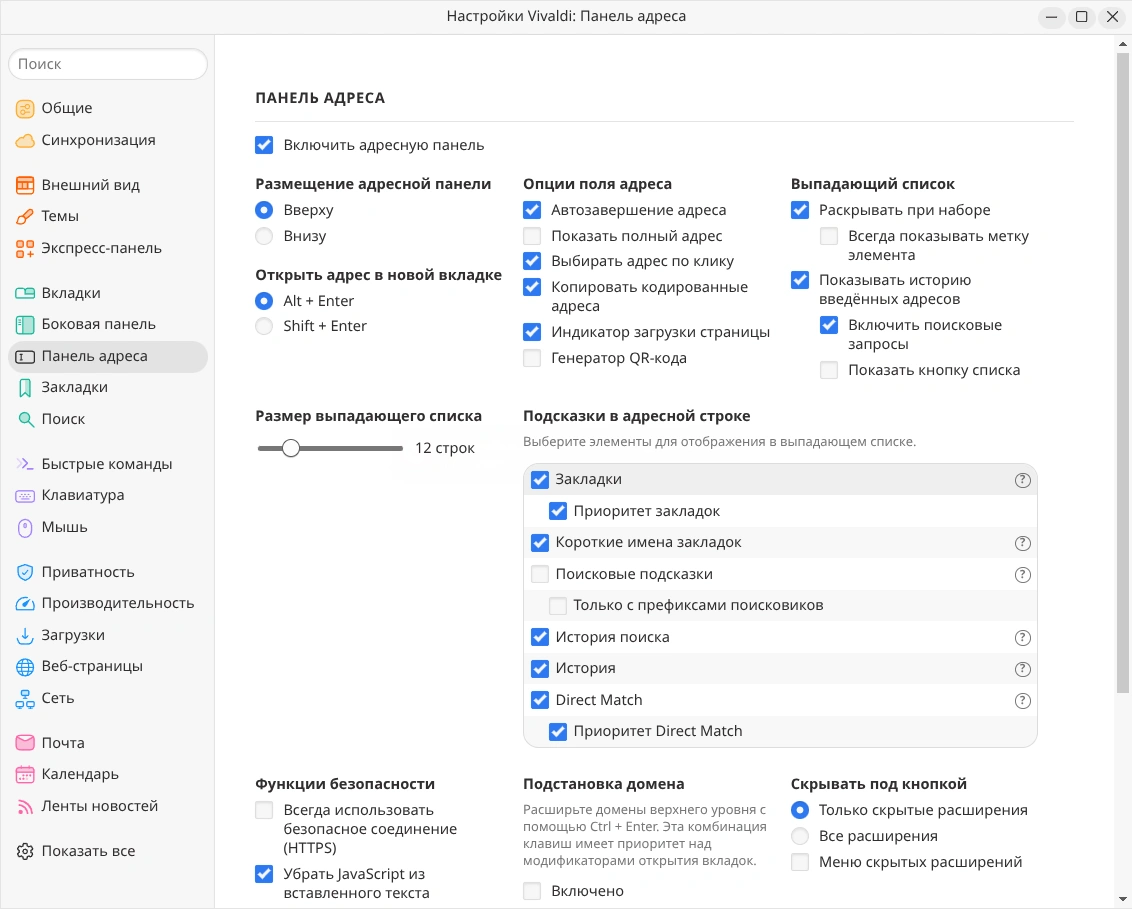Click the Sync cloud icon in sidebar
The width and height of the screenshot is (1132, 909).
pyautogui.click(x=25, y=141)
